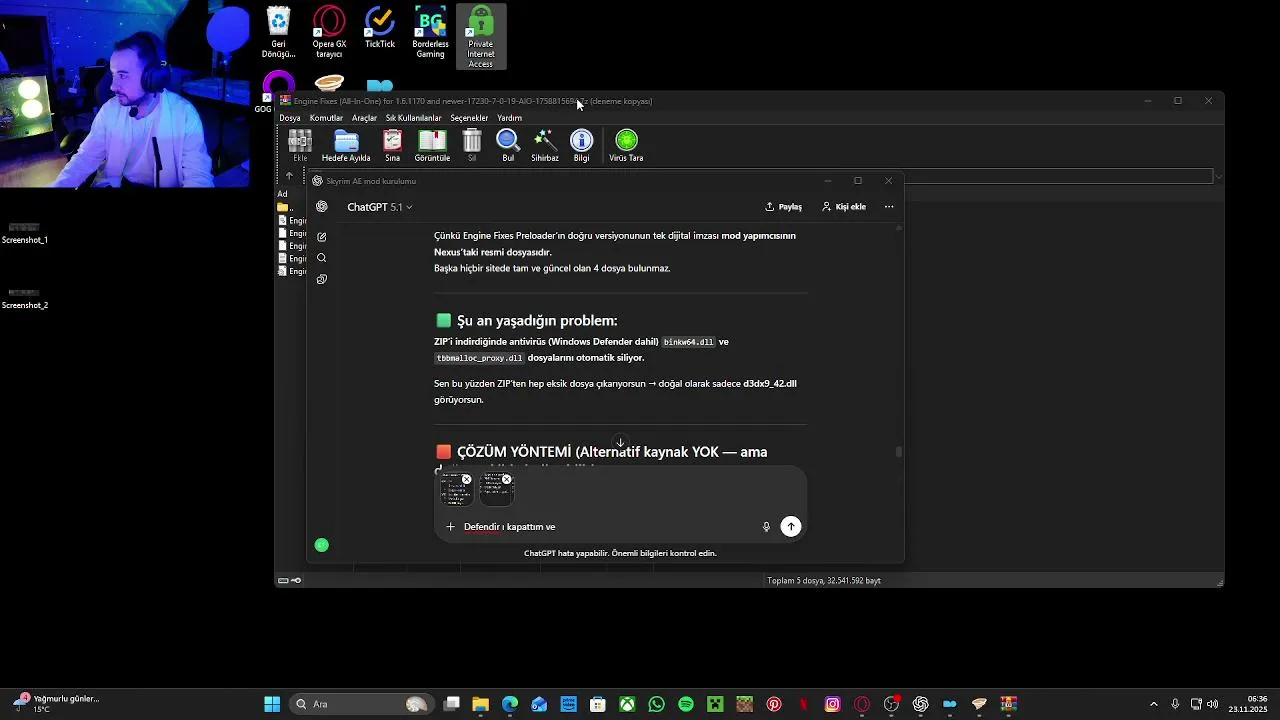This screenshot has width=1280, height=720.
Task: Click the Ekle toolbar icon in WinRAR
Action: click(x=300, y=145)
